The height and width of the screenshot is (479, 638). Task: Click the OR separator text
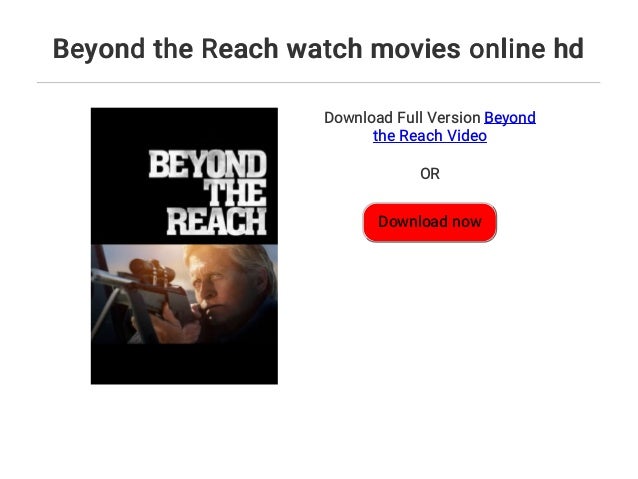[x=430, y=174]
